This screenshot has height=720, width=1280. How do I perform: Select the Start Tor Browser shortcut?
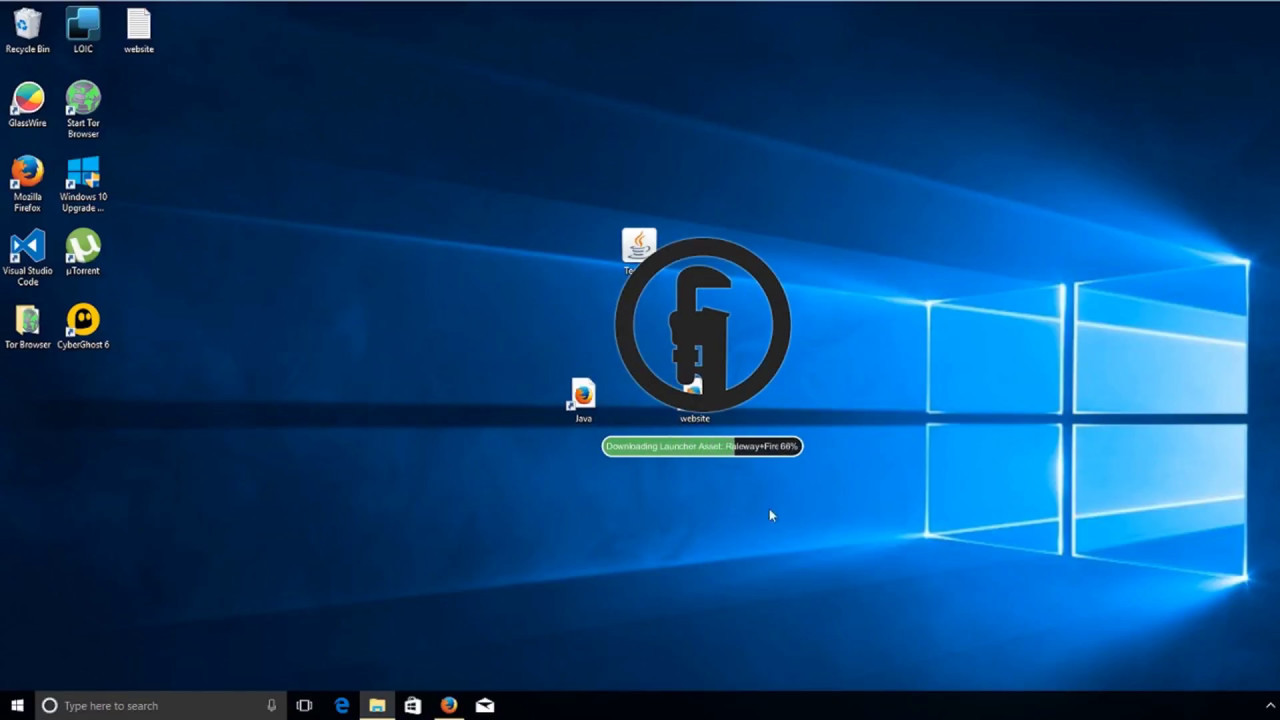point(83,99)
